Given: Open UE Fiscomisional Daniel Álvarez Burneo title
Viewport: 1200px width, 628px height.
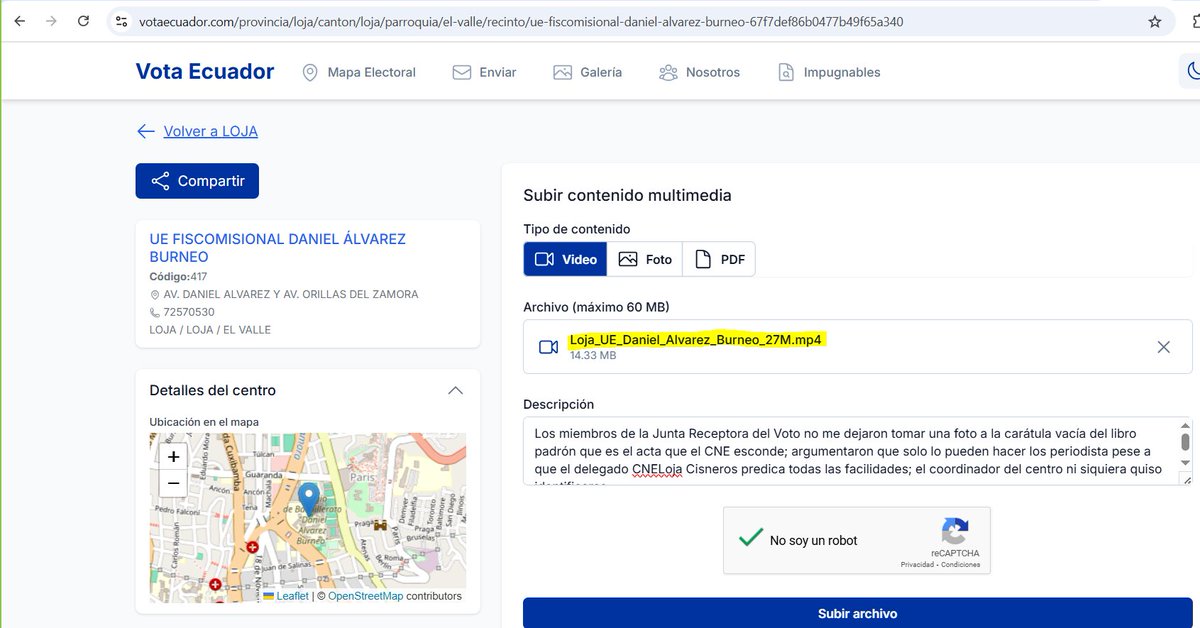Looking at the screenshot, I should click(x=278, y=248).
